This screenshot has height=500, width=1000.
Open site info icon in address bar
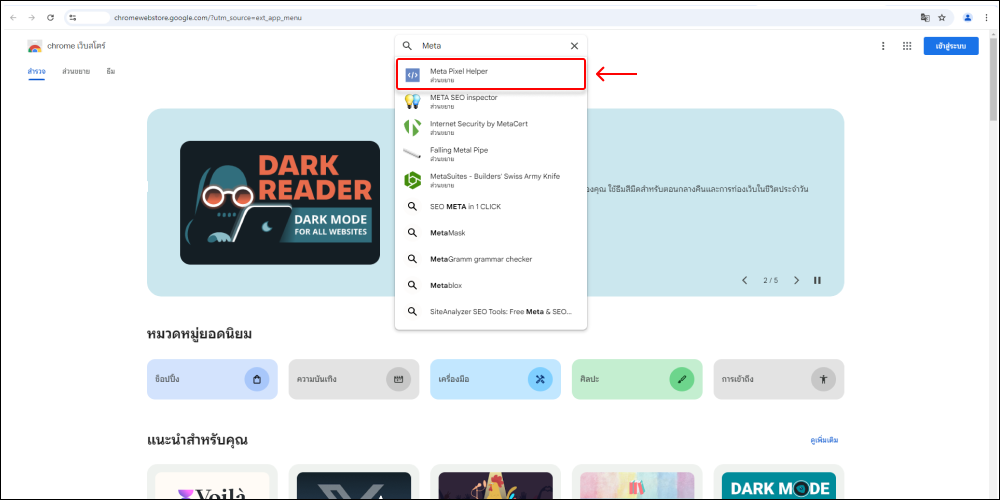(x=73, y=18)
